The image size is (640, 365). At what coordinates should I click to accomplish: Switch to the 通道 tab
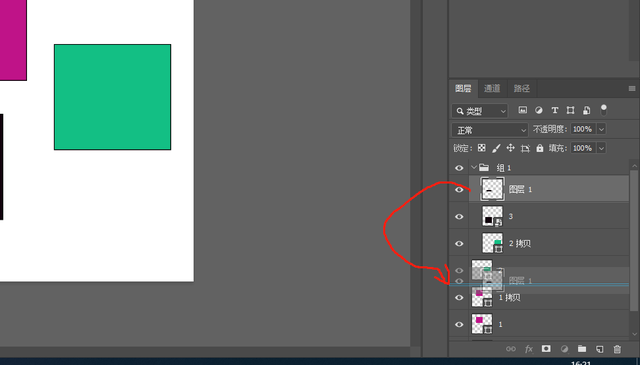click(x=492, y=89)
